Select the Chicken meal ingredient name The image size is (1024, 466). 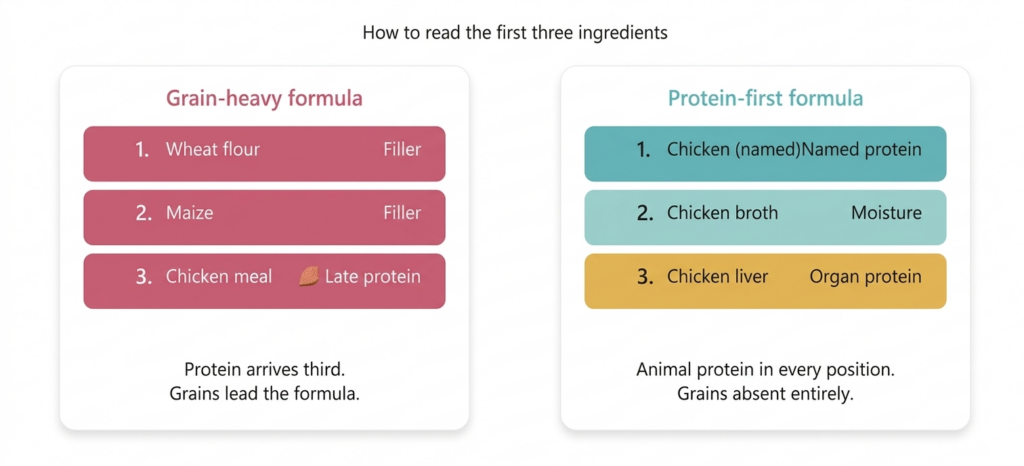(x=218, y=277)
